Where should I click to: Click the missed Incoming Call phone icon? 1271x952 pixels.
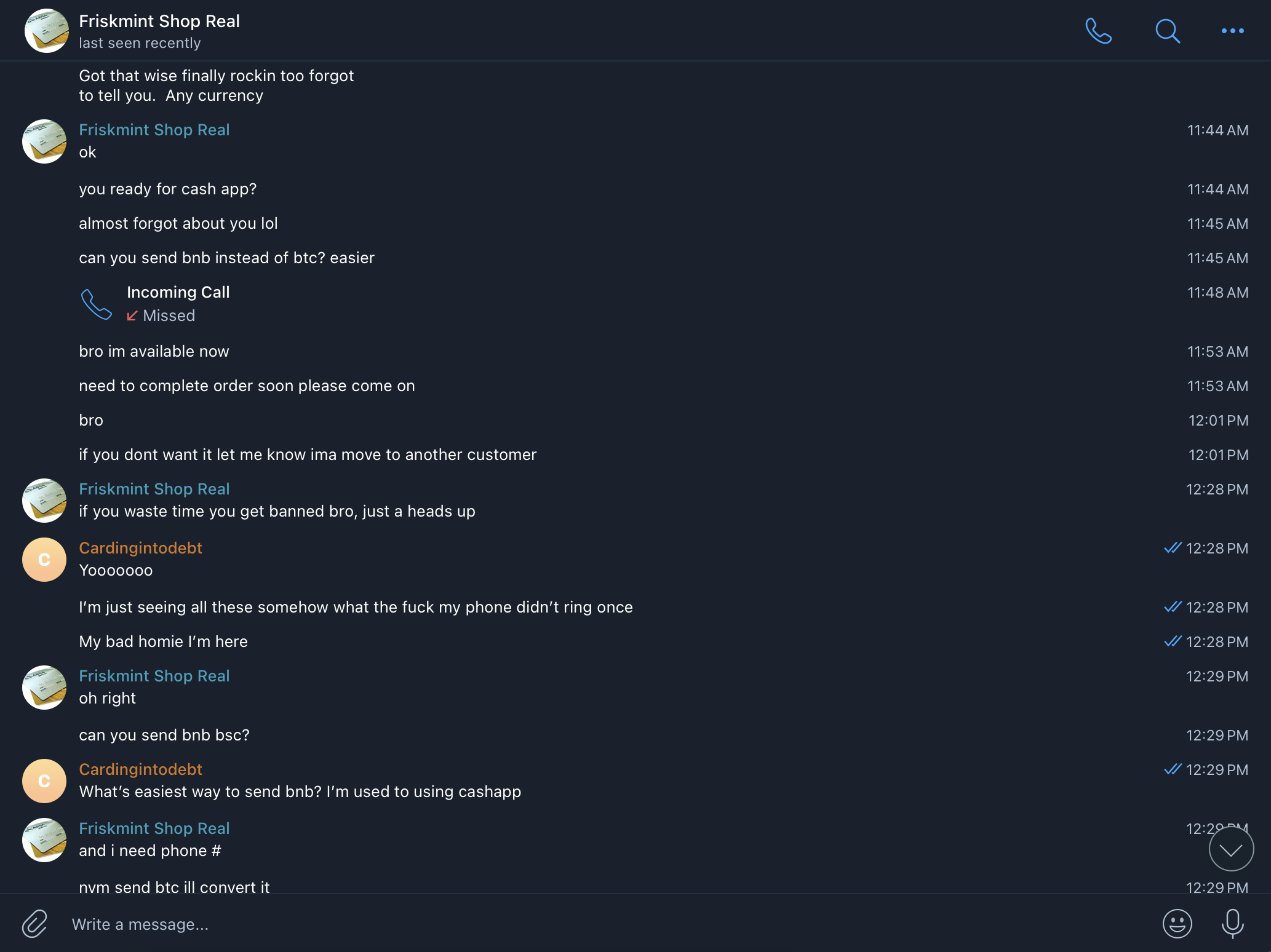click(x=97, y=304)
